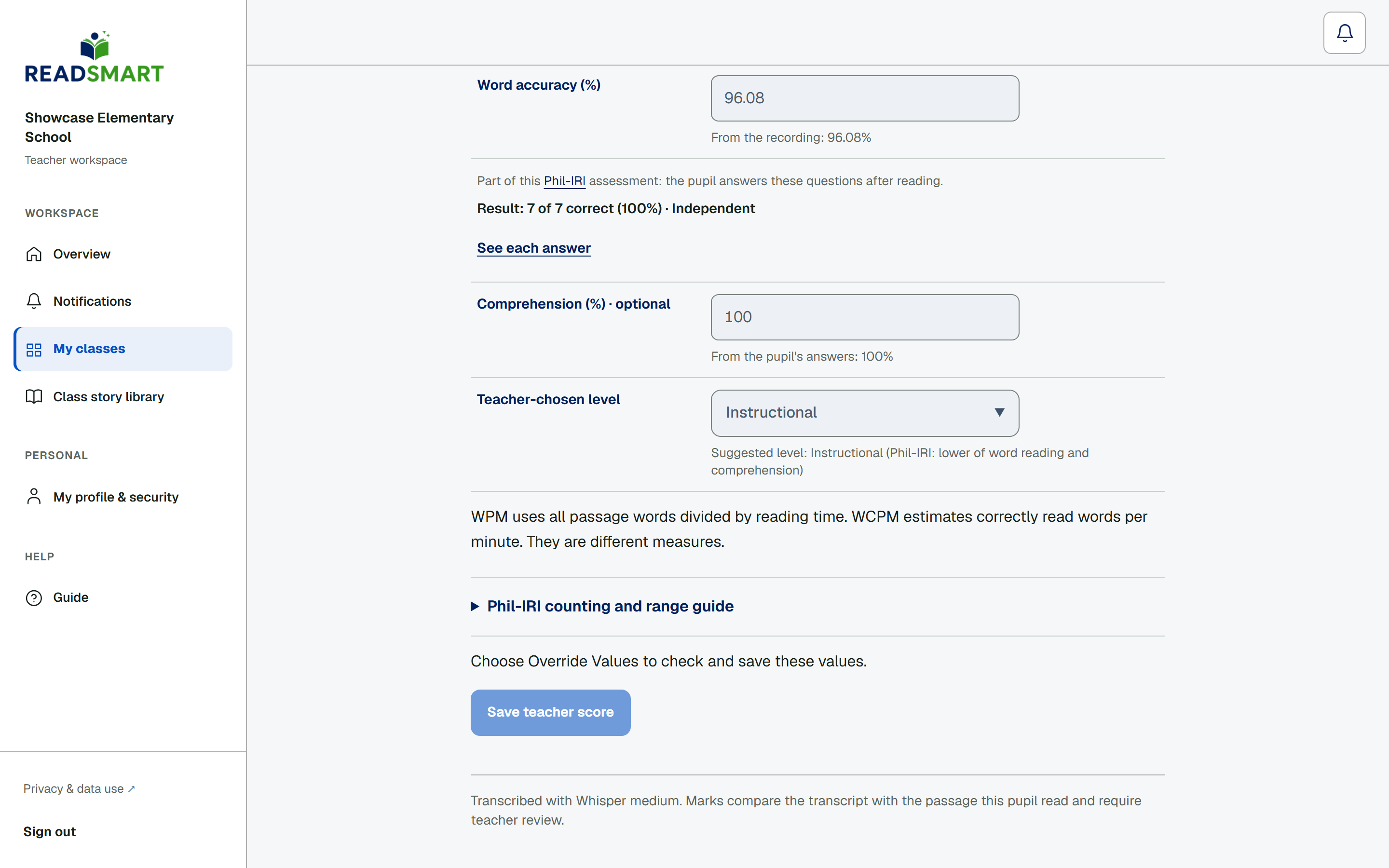
Task: Open the See each answer link
Action: click(534, 248)
